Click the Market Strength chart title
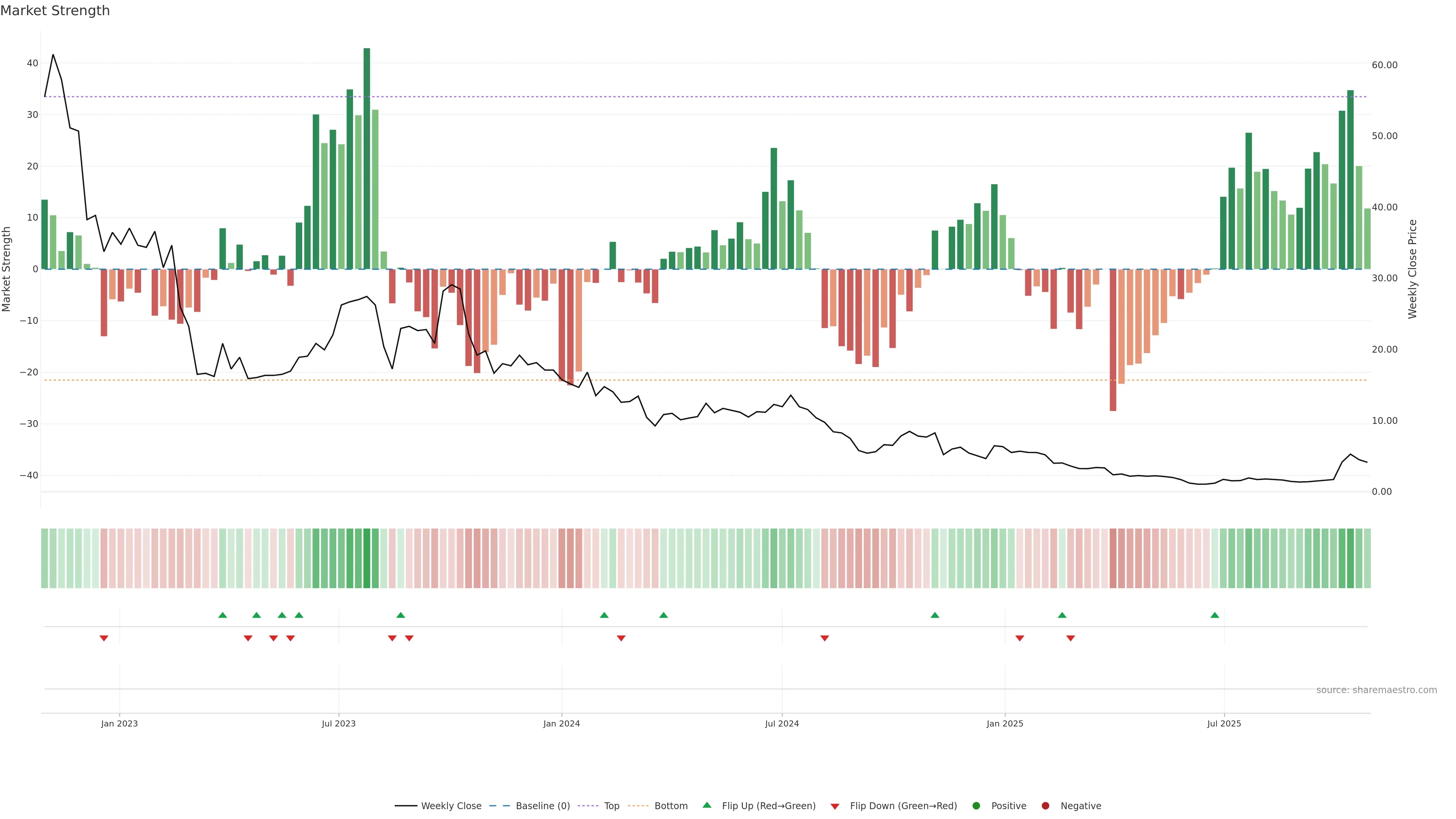Screen dimensions: 1456x819 55,11
